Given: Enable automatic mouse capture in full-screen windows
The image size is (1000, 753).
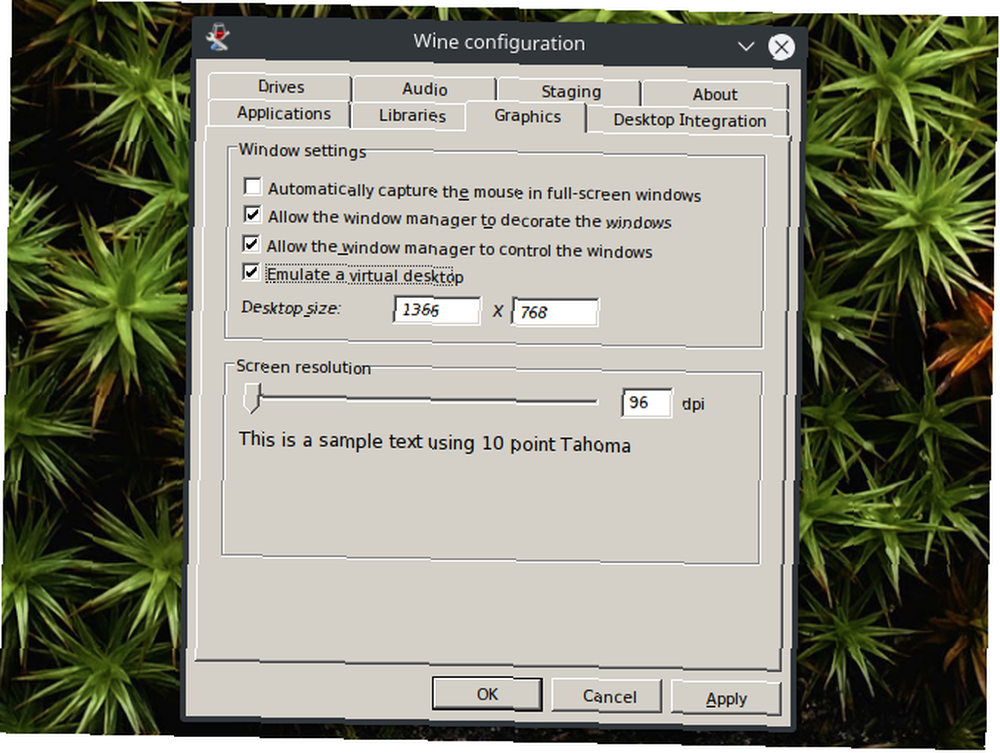Looking at the screenshot, I should click(x=253, y=187).
